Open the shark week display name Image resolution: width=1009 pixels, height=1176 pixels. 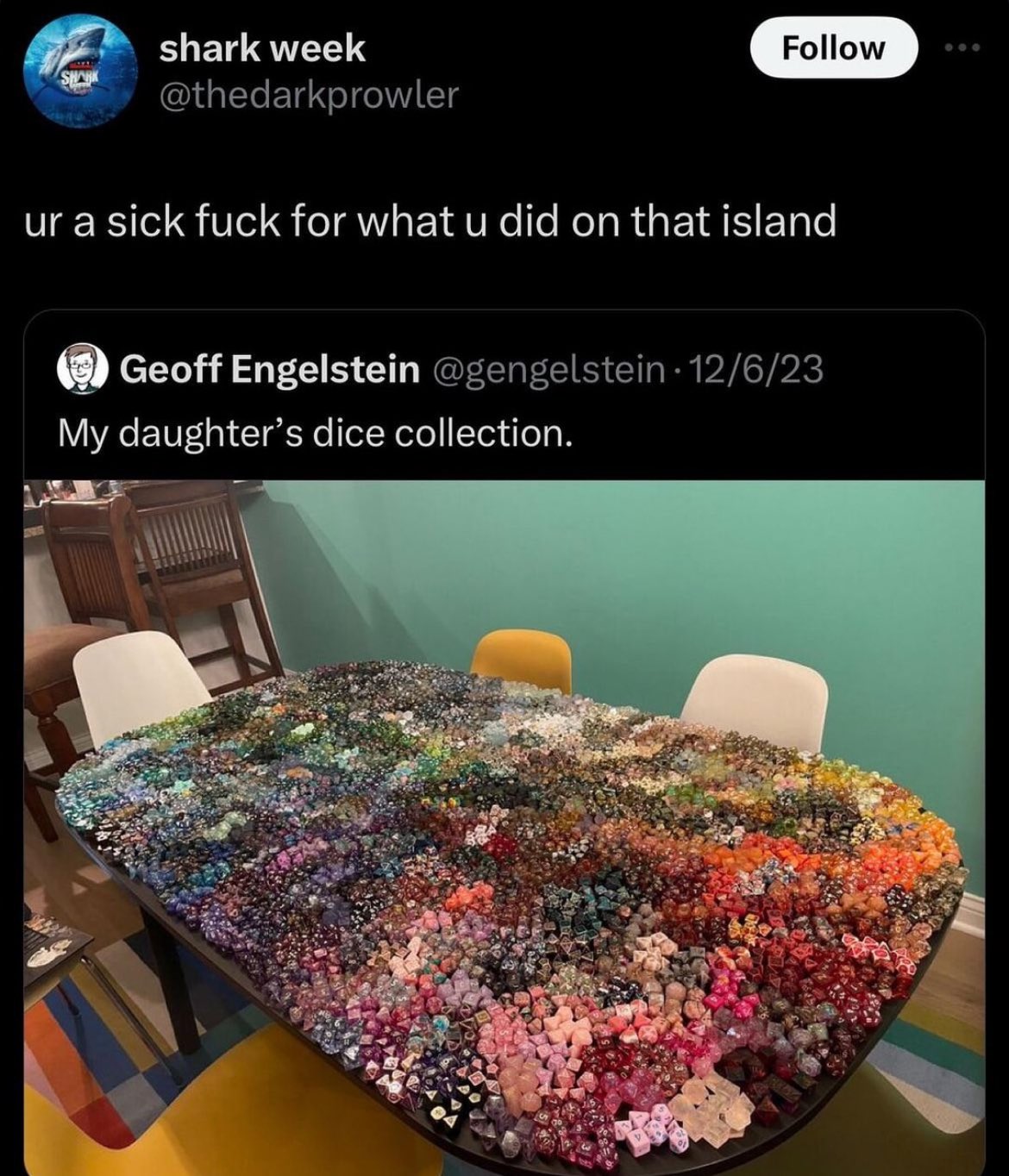[x=262, y=49]
